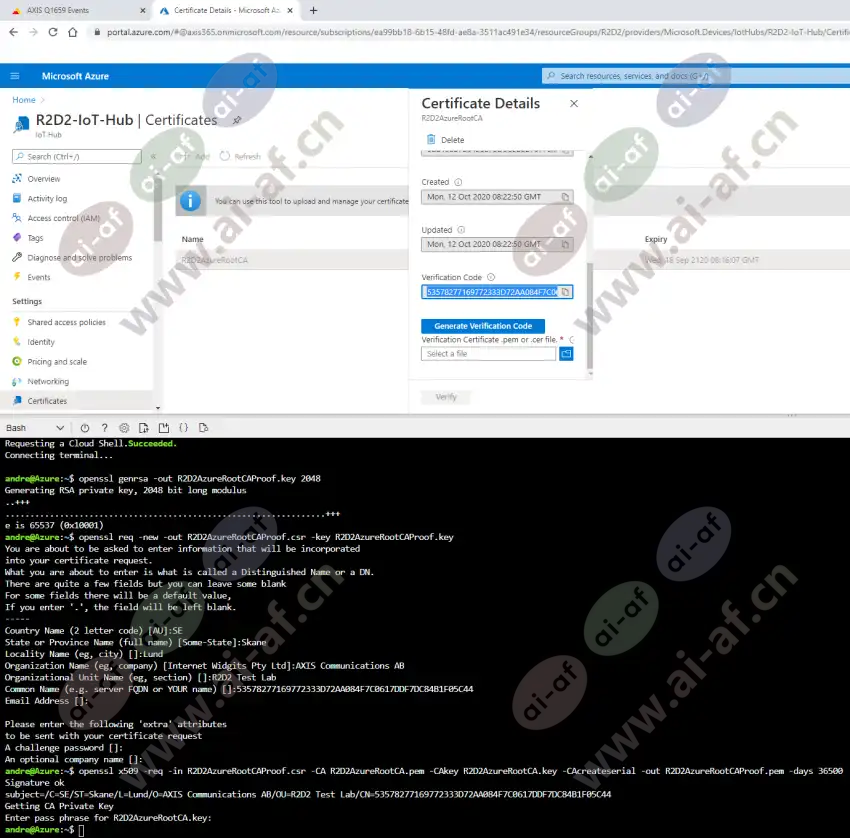Show info tooltip for Created

click(458, 182)
